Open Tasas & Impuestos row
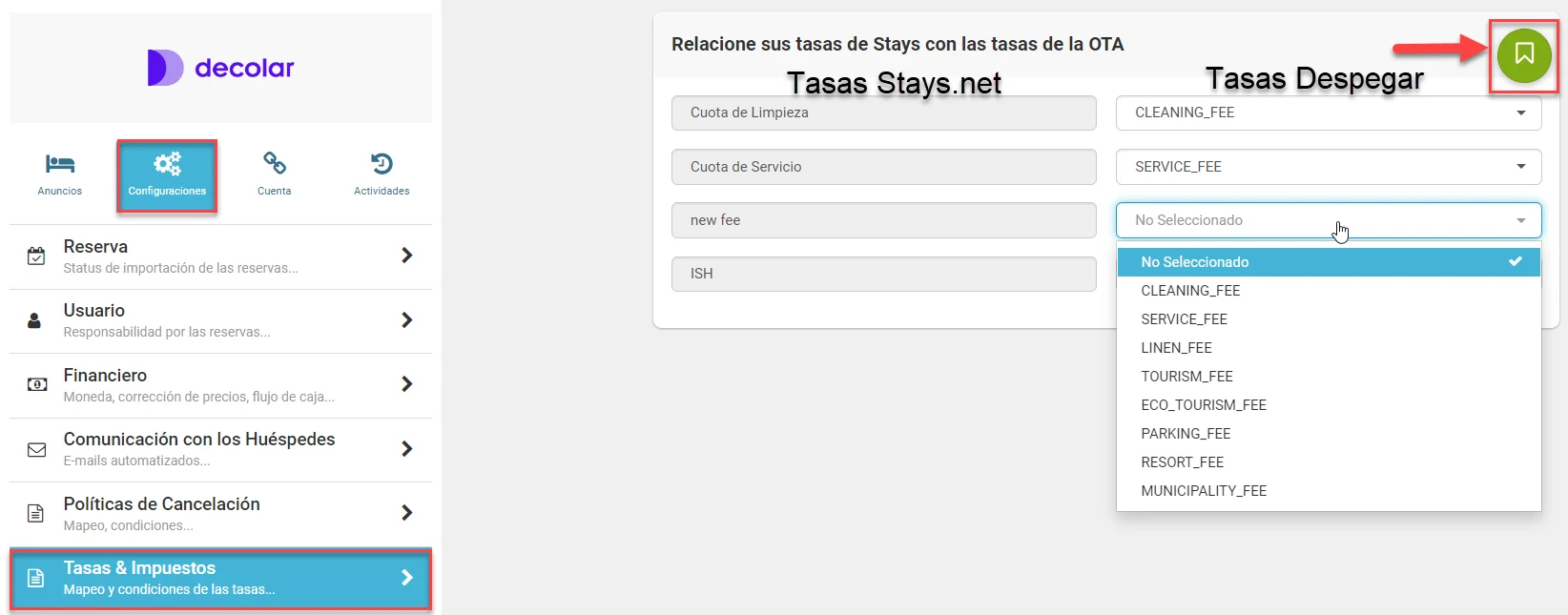1568x615 pixels. [x=220, y=579]
